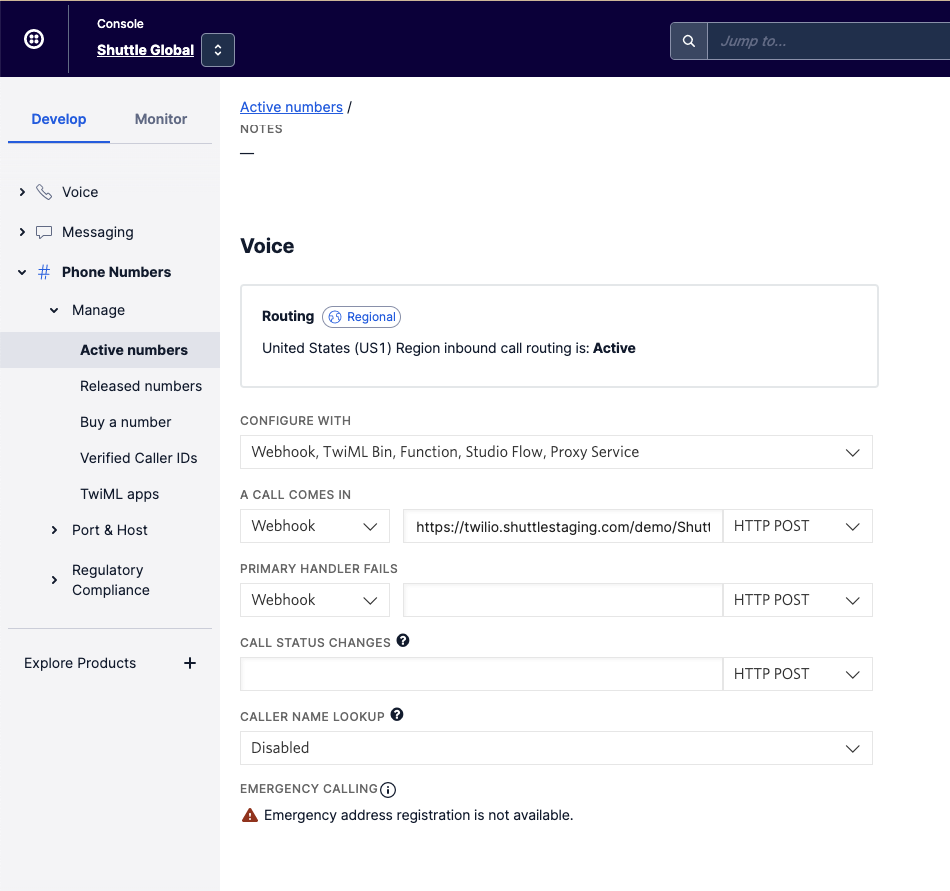Expand the Port & Host section
The width and height of the screenshot is (950, 891).
(54, 530)
